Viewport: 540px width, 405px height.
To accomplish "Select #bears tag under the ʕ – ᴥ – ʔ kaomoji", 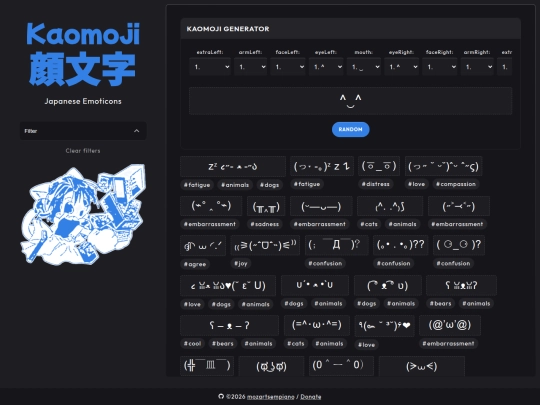I will tap(222, 344).
